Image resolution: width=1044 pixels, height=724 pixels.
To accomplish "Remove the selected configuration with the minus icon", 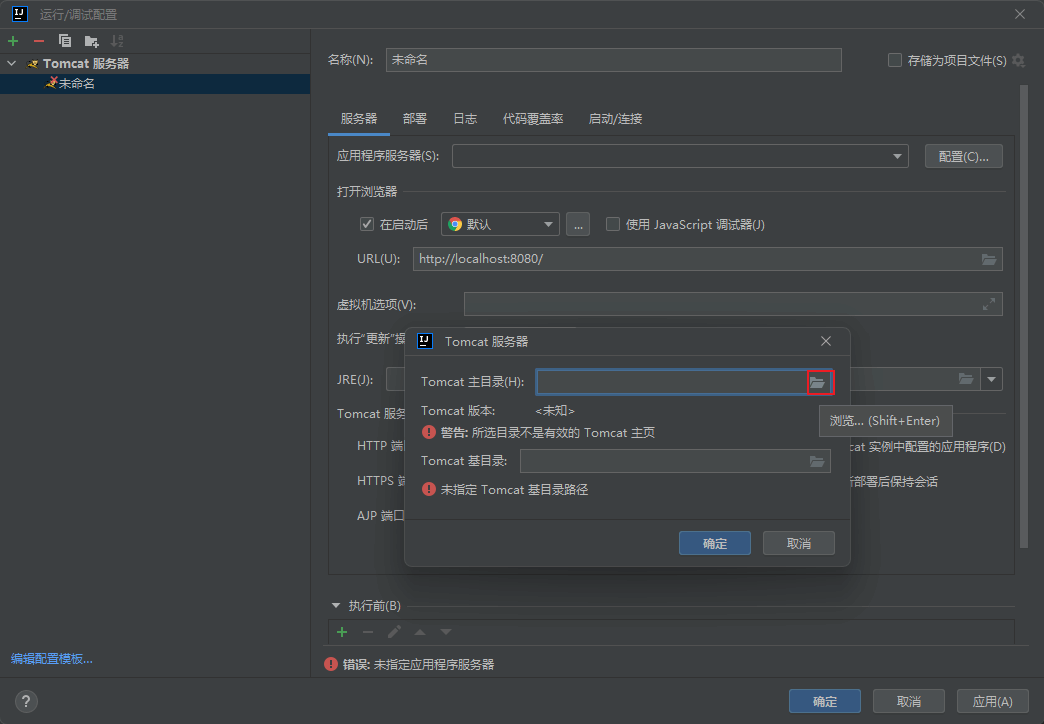I will coord(39,41).
